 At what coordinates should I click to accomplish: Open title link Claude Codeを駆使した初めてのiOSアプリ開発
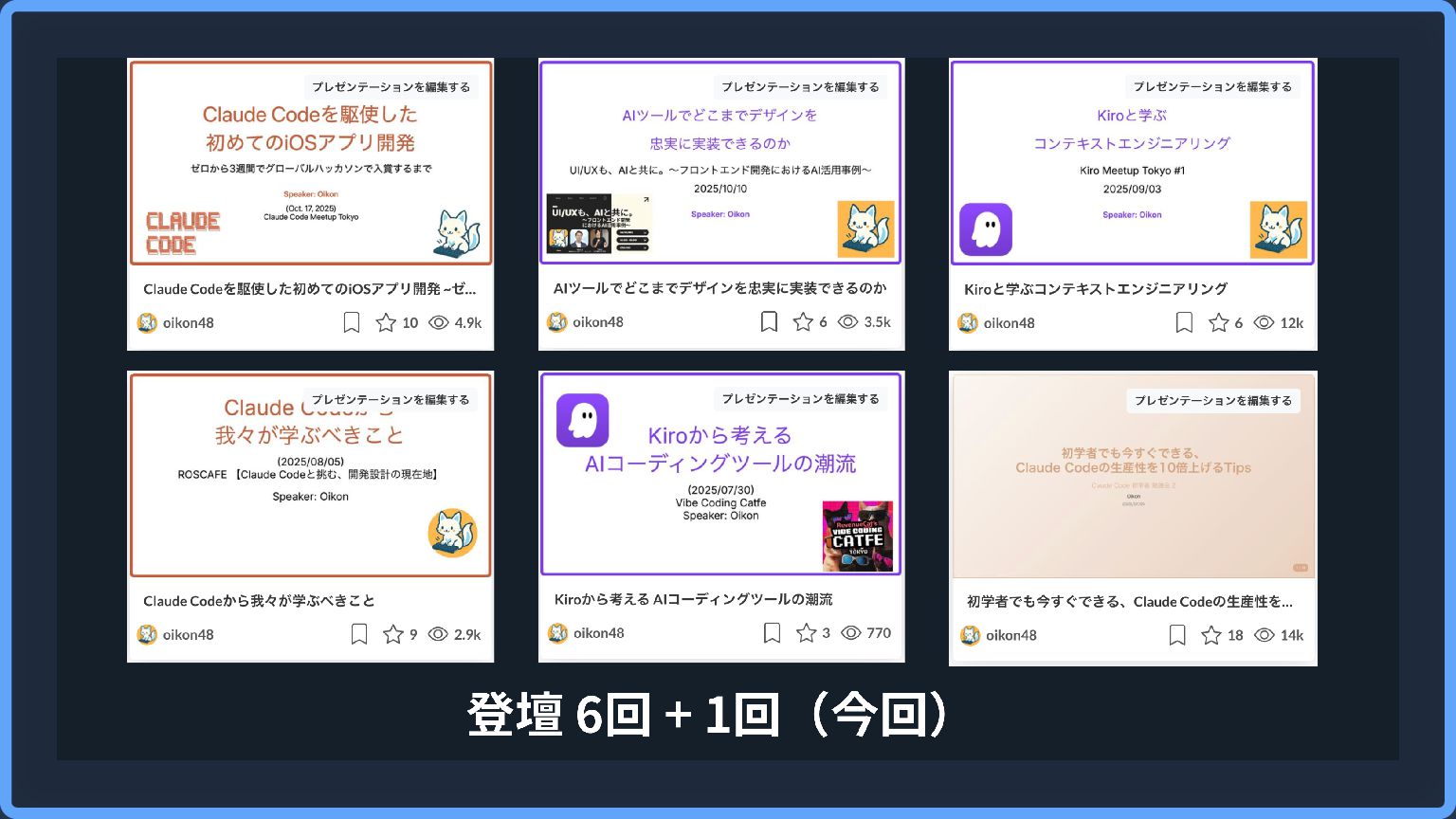310,289
